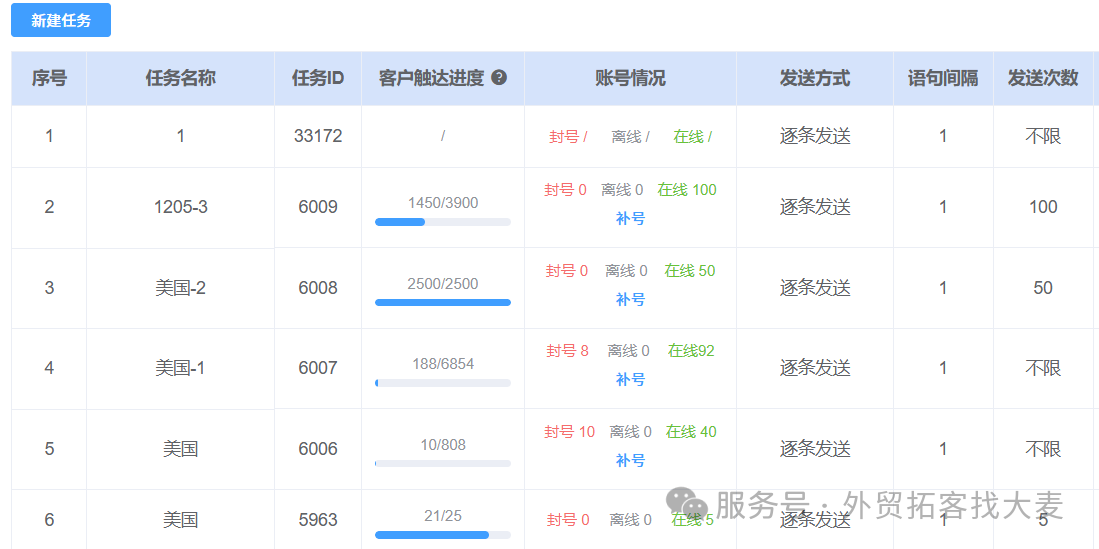Viewport: 1099px width, 549px height.
Task: Open the 客户触达进度 help question-mark icon
Action: point(499,78)
